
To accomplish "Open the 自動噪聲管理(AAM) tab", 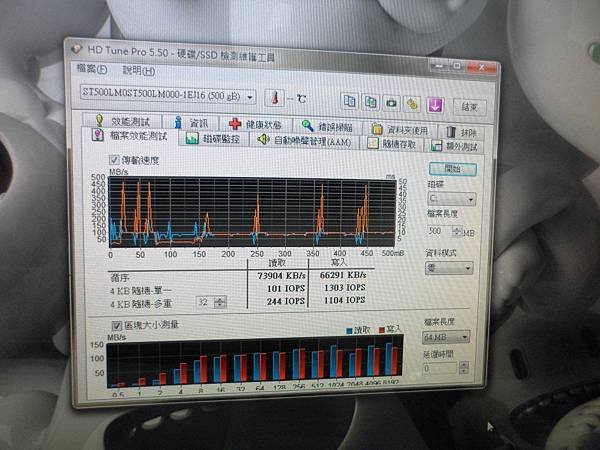I will click(305, 141).
